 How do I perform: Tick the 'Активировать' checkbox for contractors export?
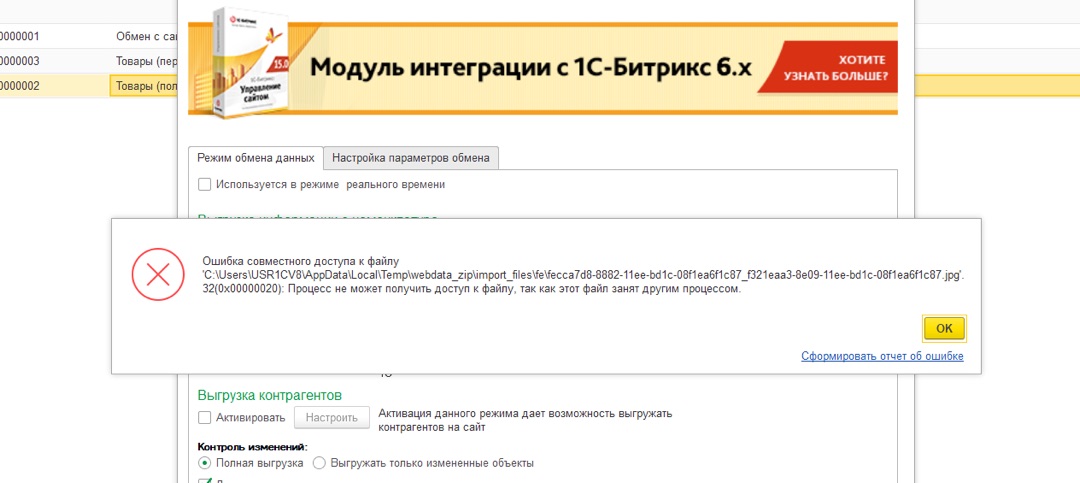click(x=205, y=417)
